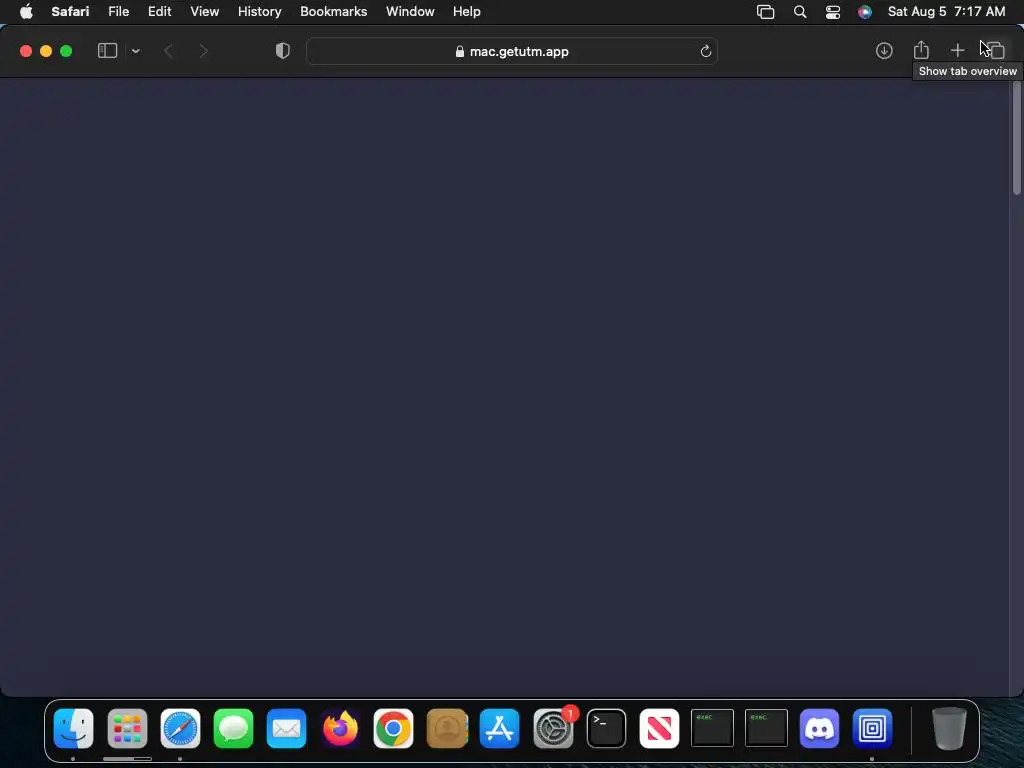Minimize the Safari window

pos(46,51)
